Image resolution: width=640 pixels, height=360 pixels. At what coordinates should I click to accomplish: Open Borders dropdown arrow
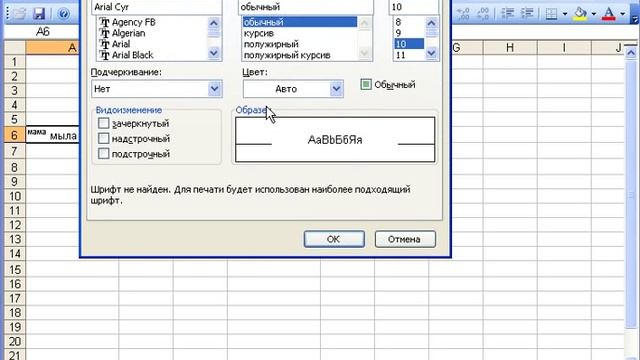pos(565,13)
